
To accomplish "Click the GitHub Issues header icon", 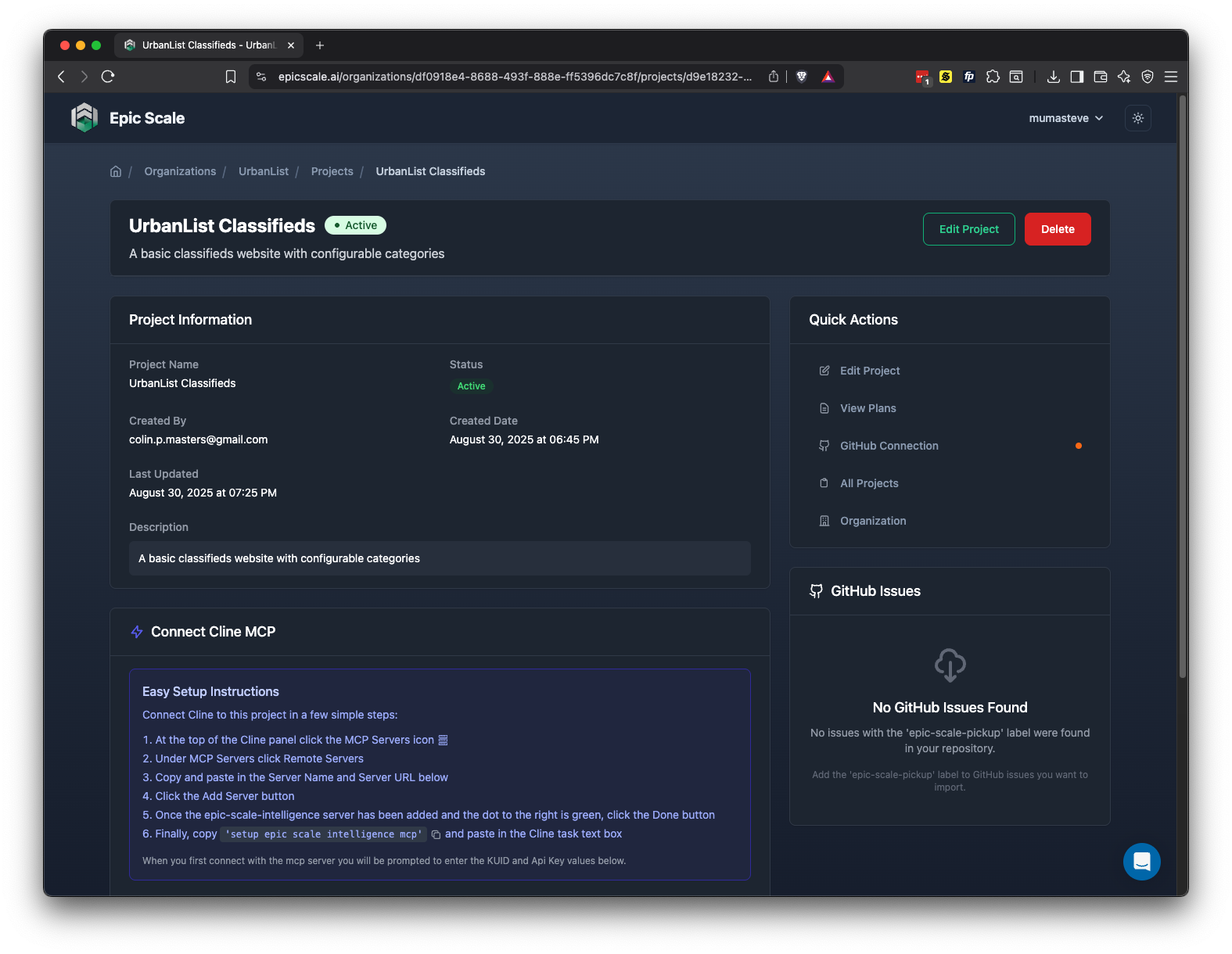I will click(x=817, y=591).
